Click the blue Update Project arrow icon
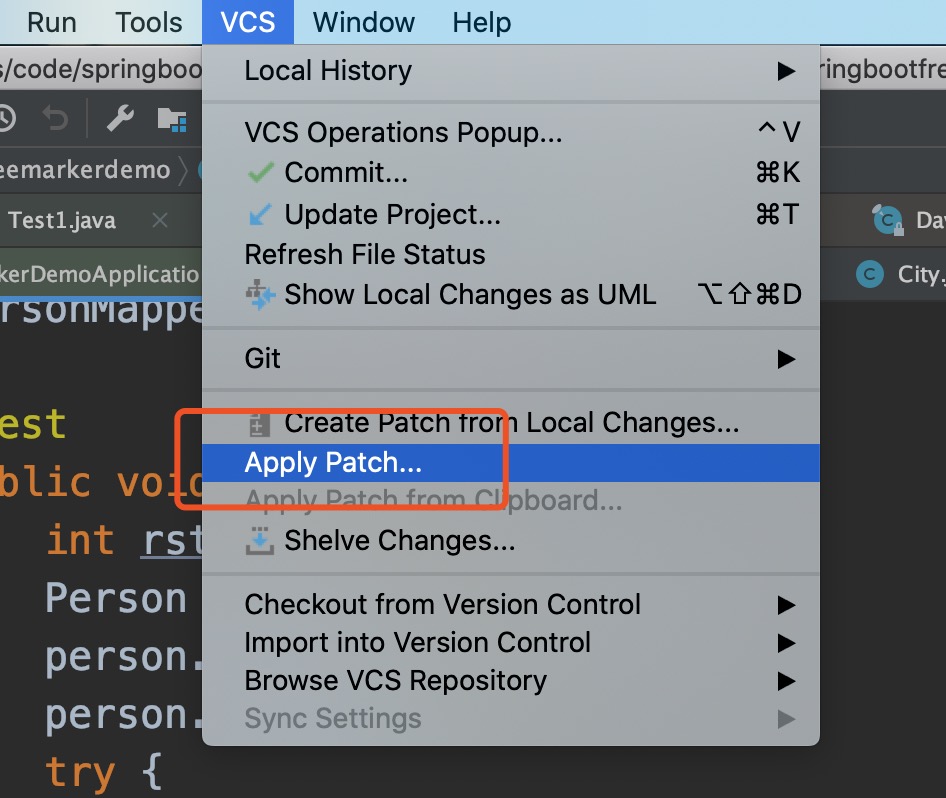Screen dimensions: 946x798 point(260,214)
